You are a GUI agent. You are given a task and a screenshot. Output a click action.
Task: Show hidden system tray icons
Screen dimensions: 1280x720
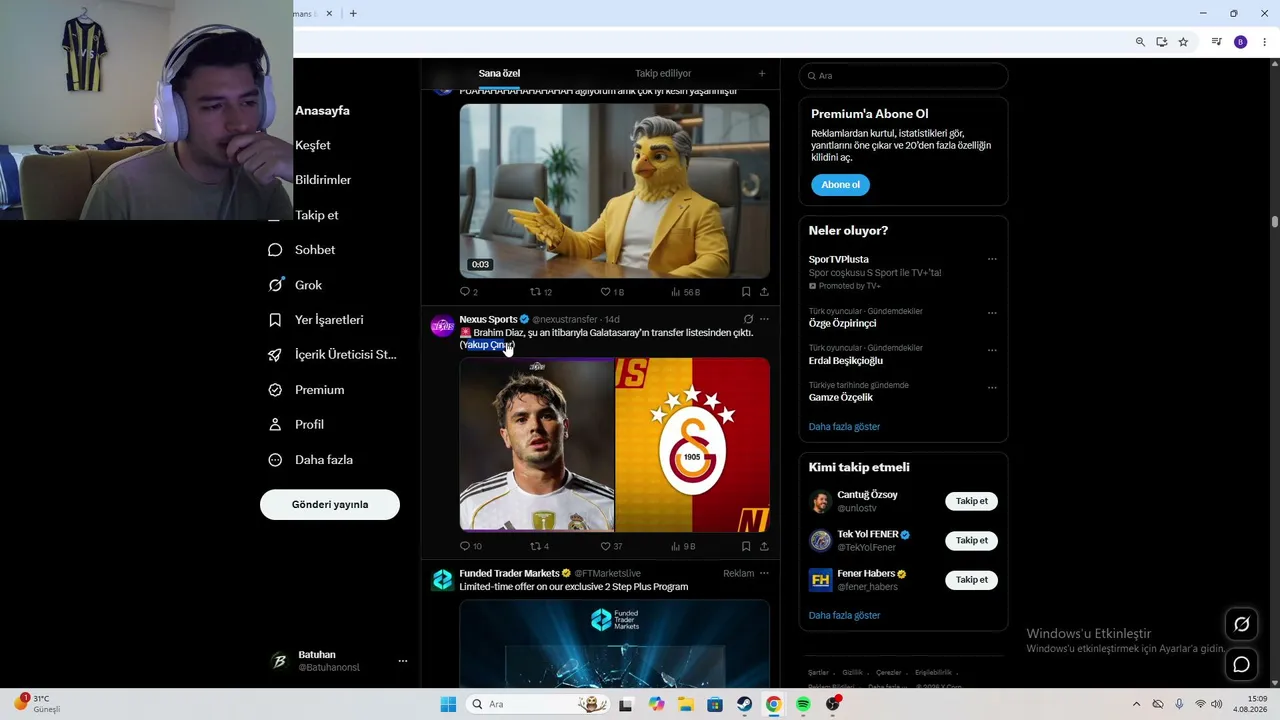[1135, 704]
